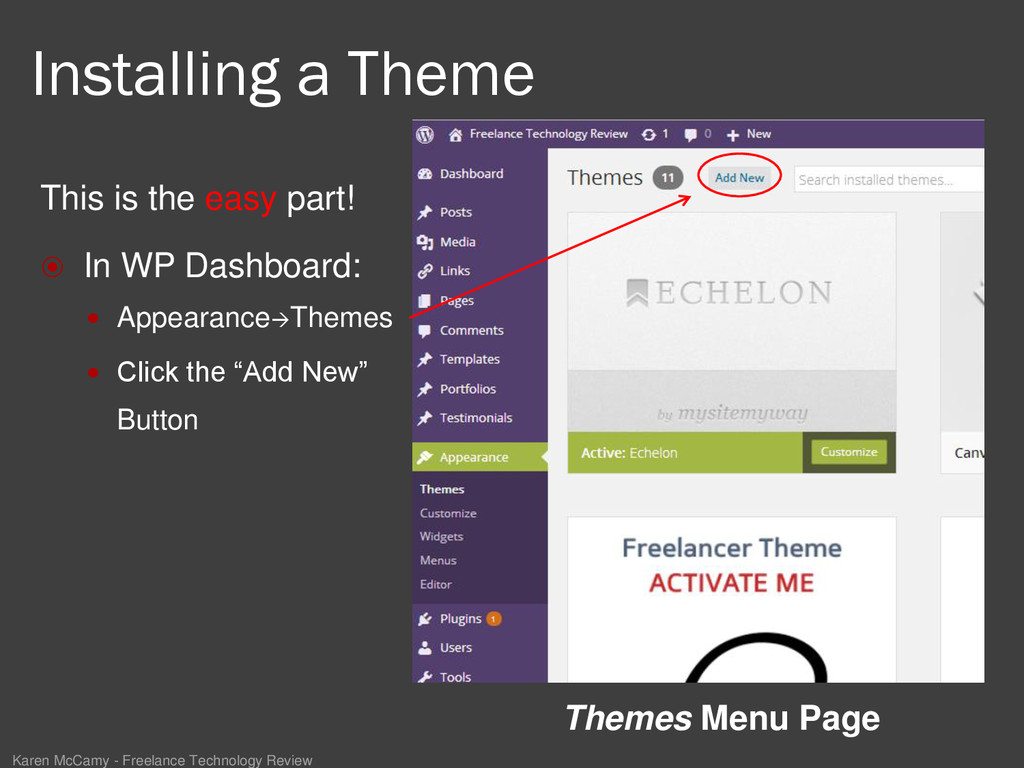Screen dimensions: 1024x768
Task: Click the home icon beside site name
Action: (x=455, y=135)
